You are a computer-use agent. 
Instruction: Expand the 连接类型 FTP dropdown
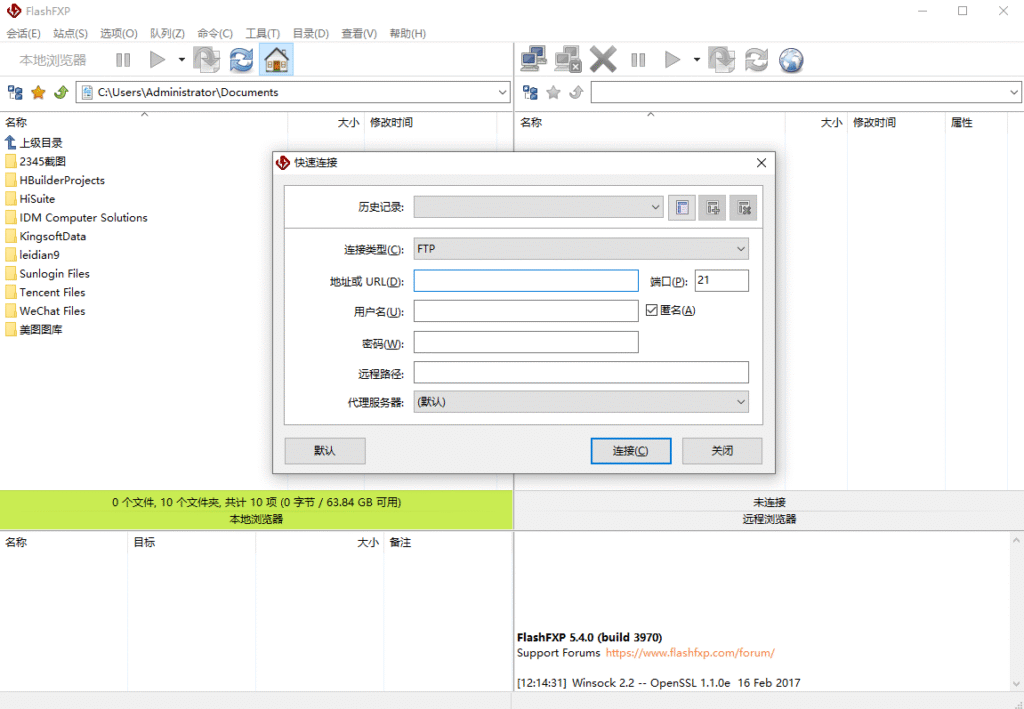click(581, 249)
